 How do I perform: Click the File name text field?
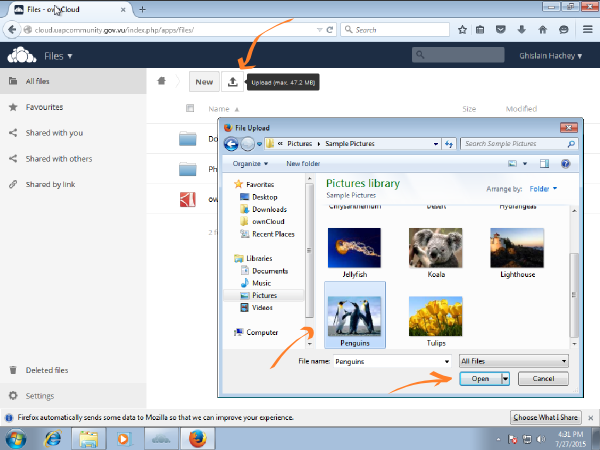pyautogui.click(x=388, y=361)
